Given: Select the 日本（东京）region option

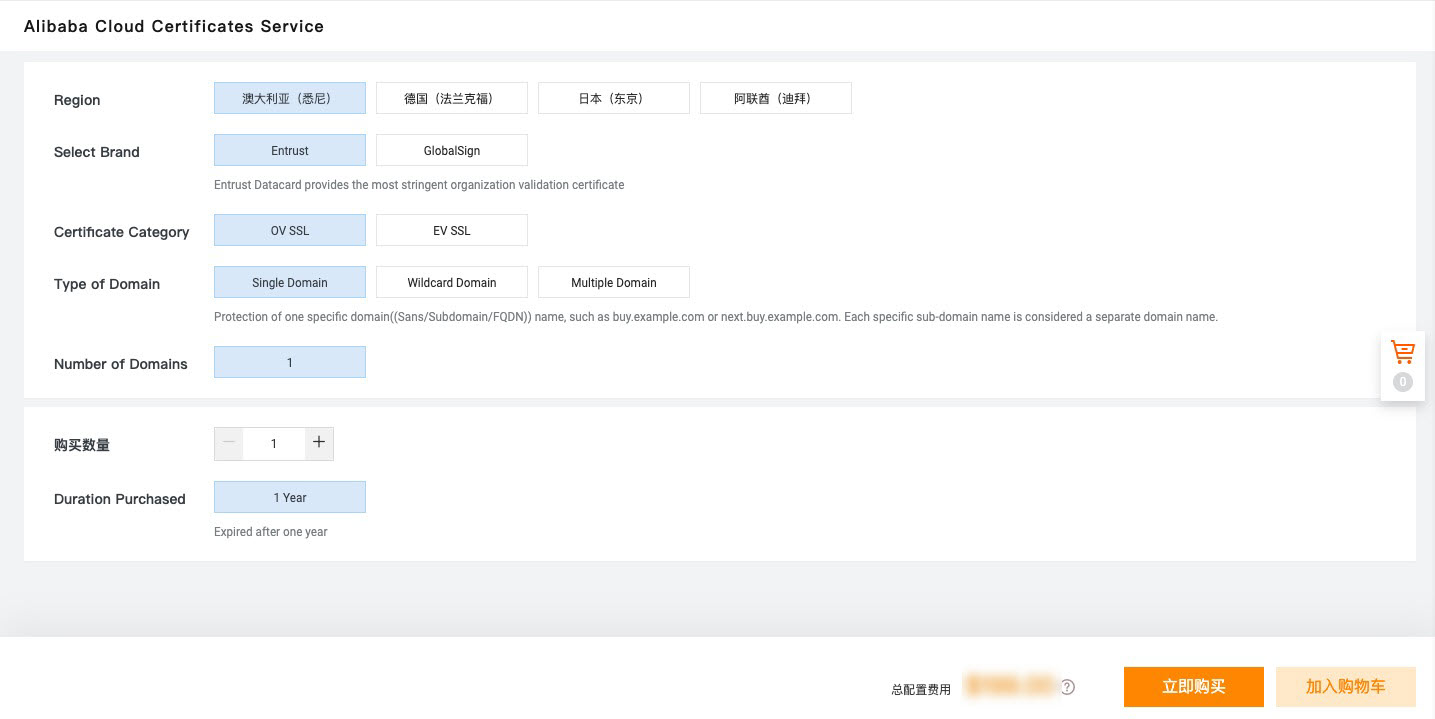Looking at the screenshot, I should [x=614, y=98].
